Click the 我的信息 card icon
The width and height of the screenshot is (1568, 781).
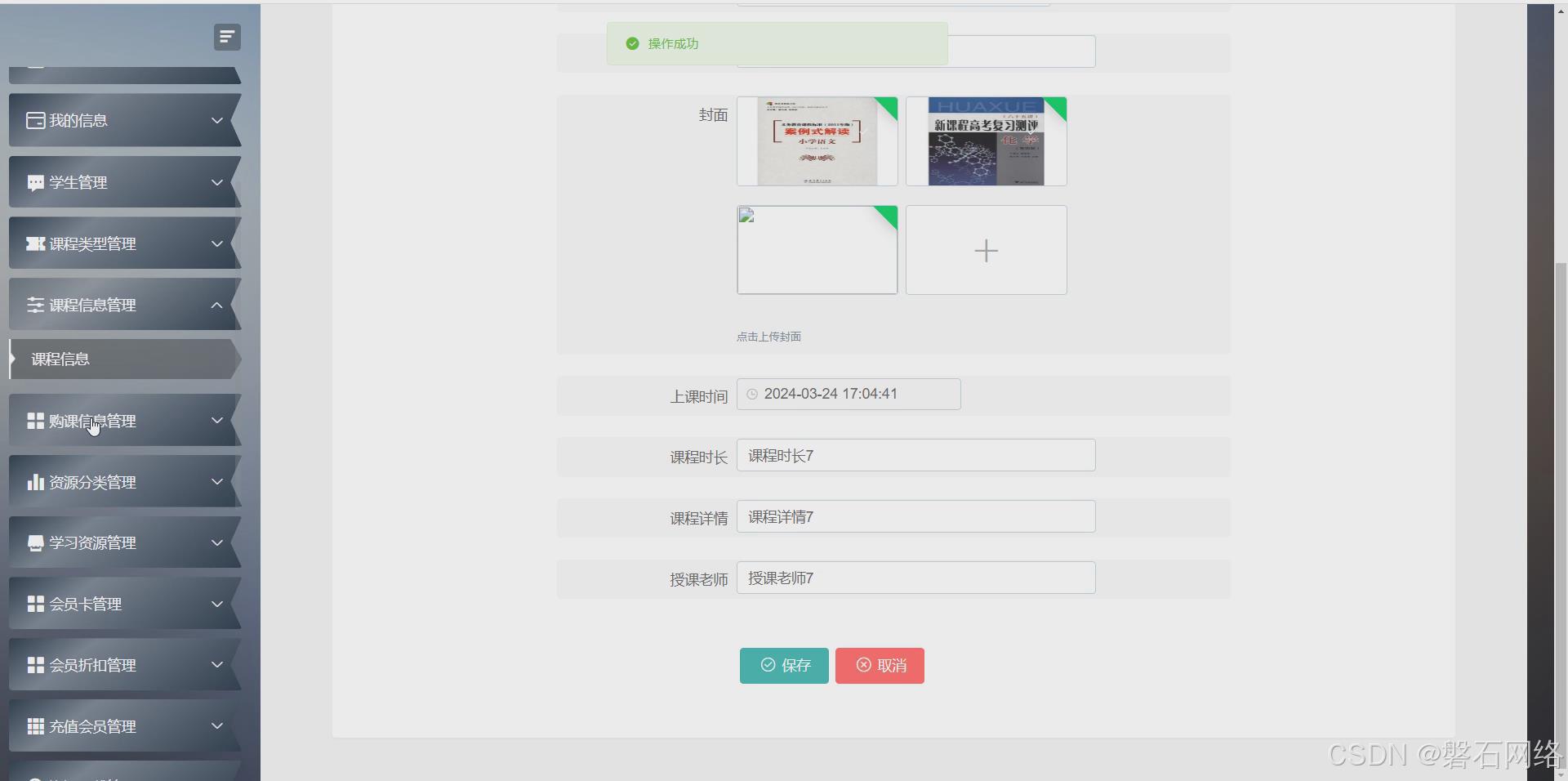click(x=35, y=120)
